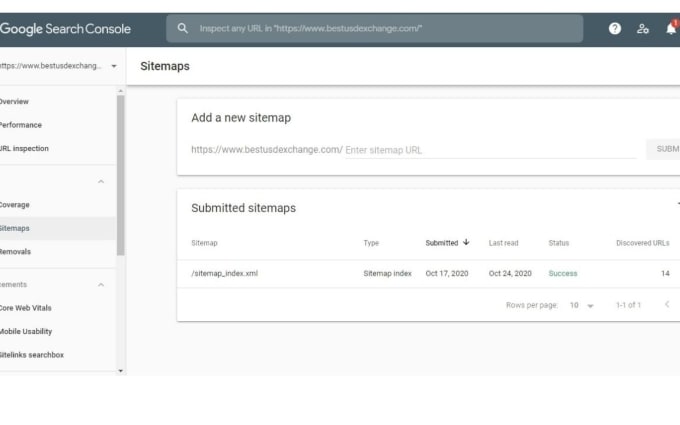This screenshot has width=680, height=425.
Task: Open Mobile Usability report
Action: 26,331
